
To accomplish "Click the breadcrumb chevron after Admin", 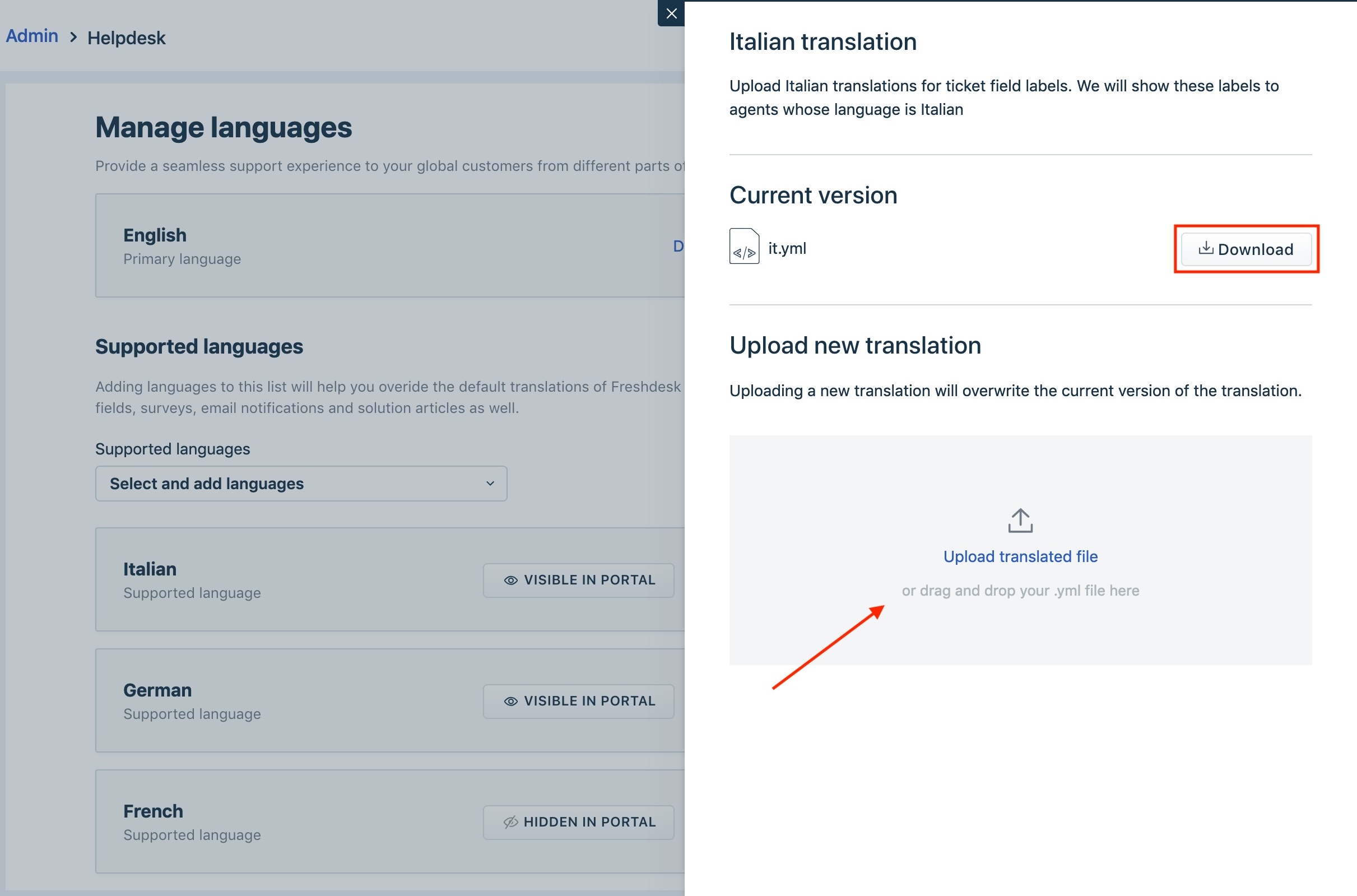I will 73,38.
